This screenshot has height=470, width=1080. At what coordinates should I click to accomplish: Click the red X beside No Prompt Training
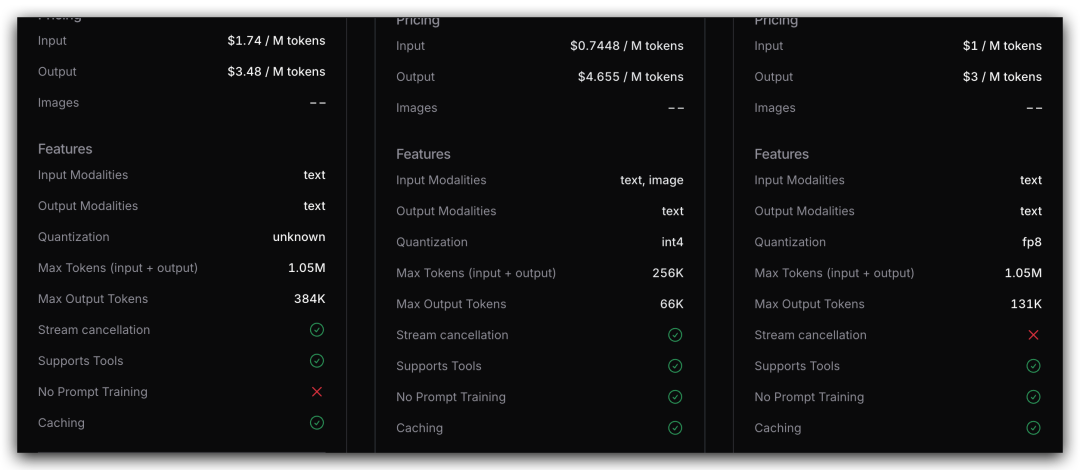coord(317,392)
